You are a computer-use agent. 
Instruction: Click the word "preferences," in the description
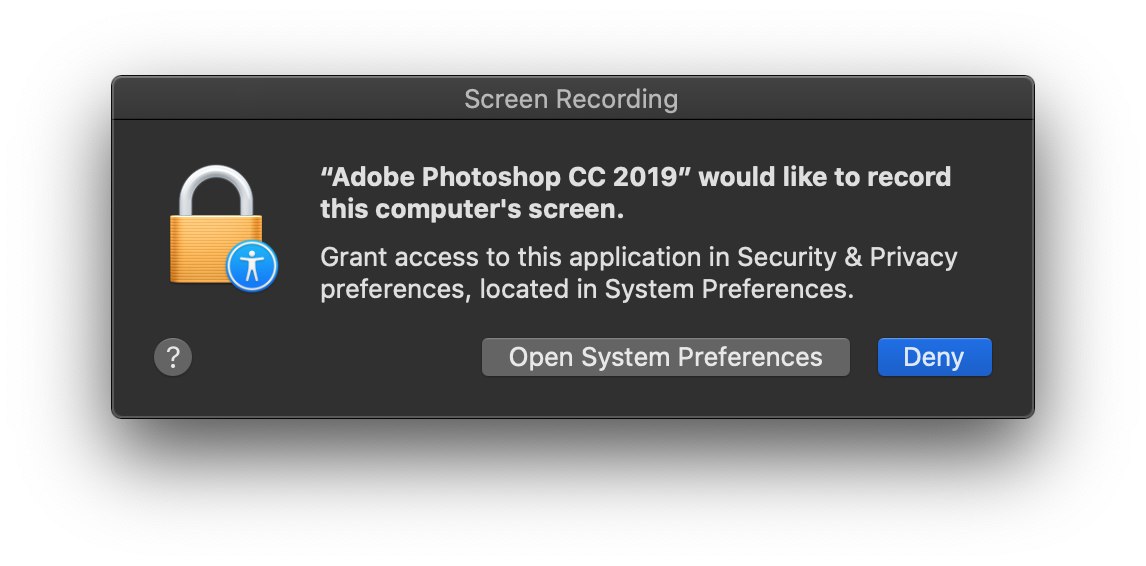pos(396,290)
